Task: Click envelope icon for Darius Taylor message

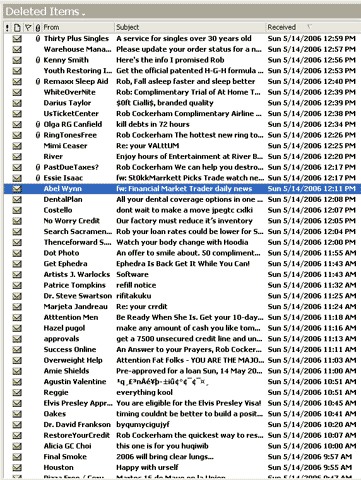Action: click(17, 103)
